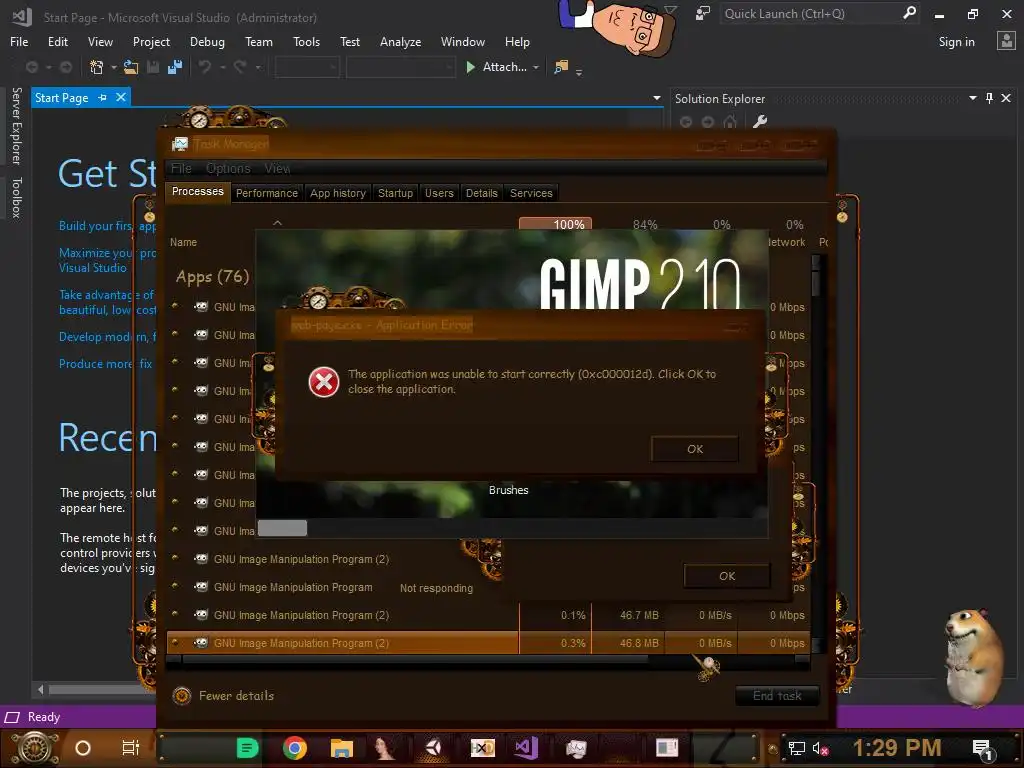Click OK in the Application Error dialog
This screenshot has height=768, width=1024.
coord(695,449)
